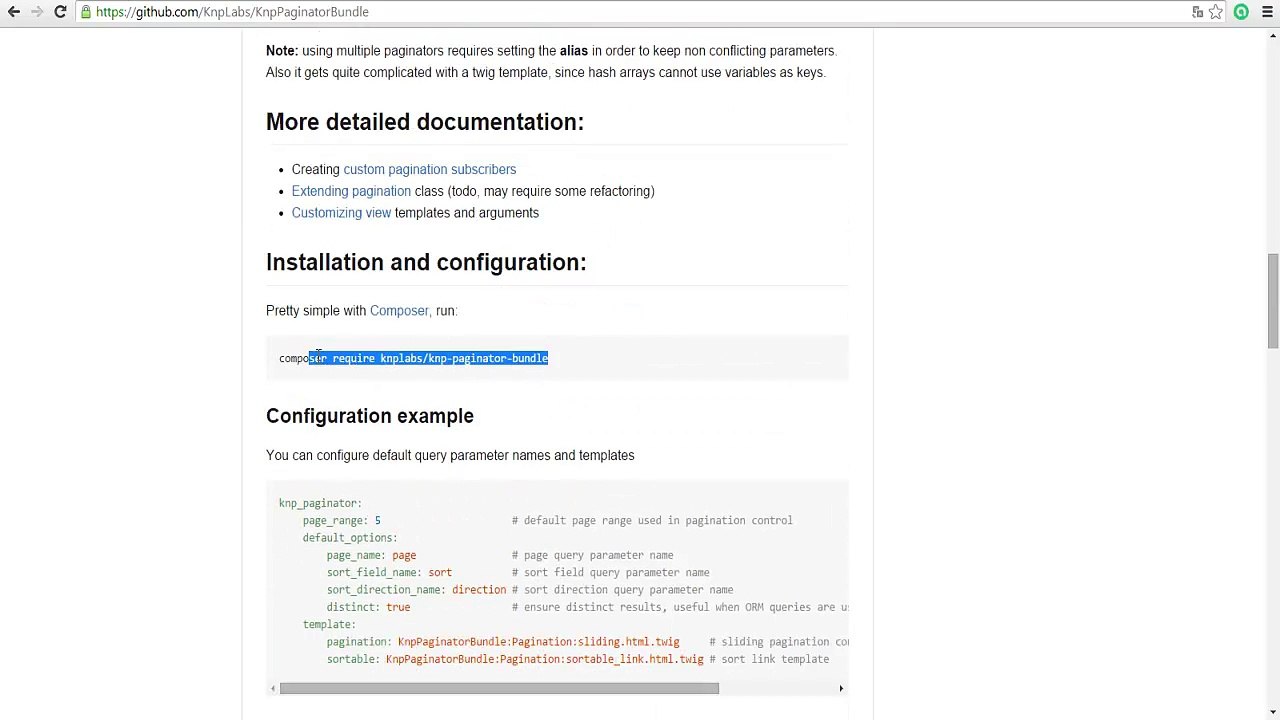1280x720 pixels.
Task: Click the sliding.html.twig pagination template value
Action: [538, 642]
